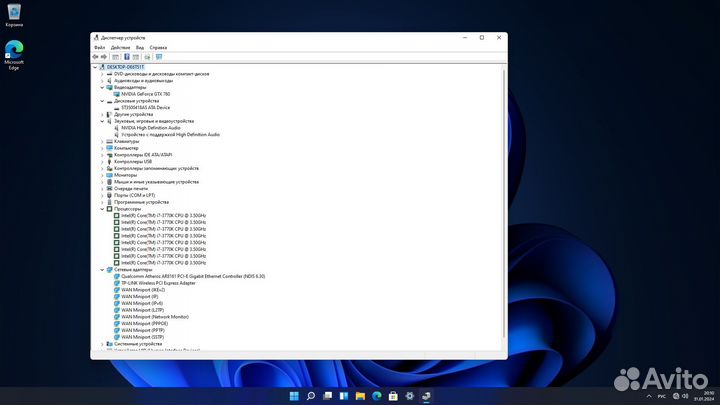Select WAN Miniport (L2TP) entry
720x405 pixels.
[142, 310]
